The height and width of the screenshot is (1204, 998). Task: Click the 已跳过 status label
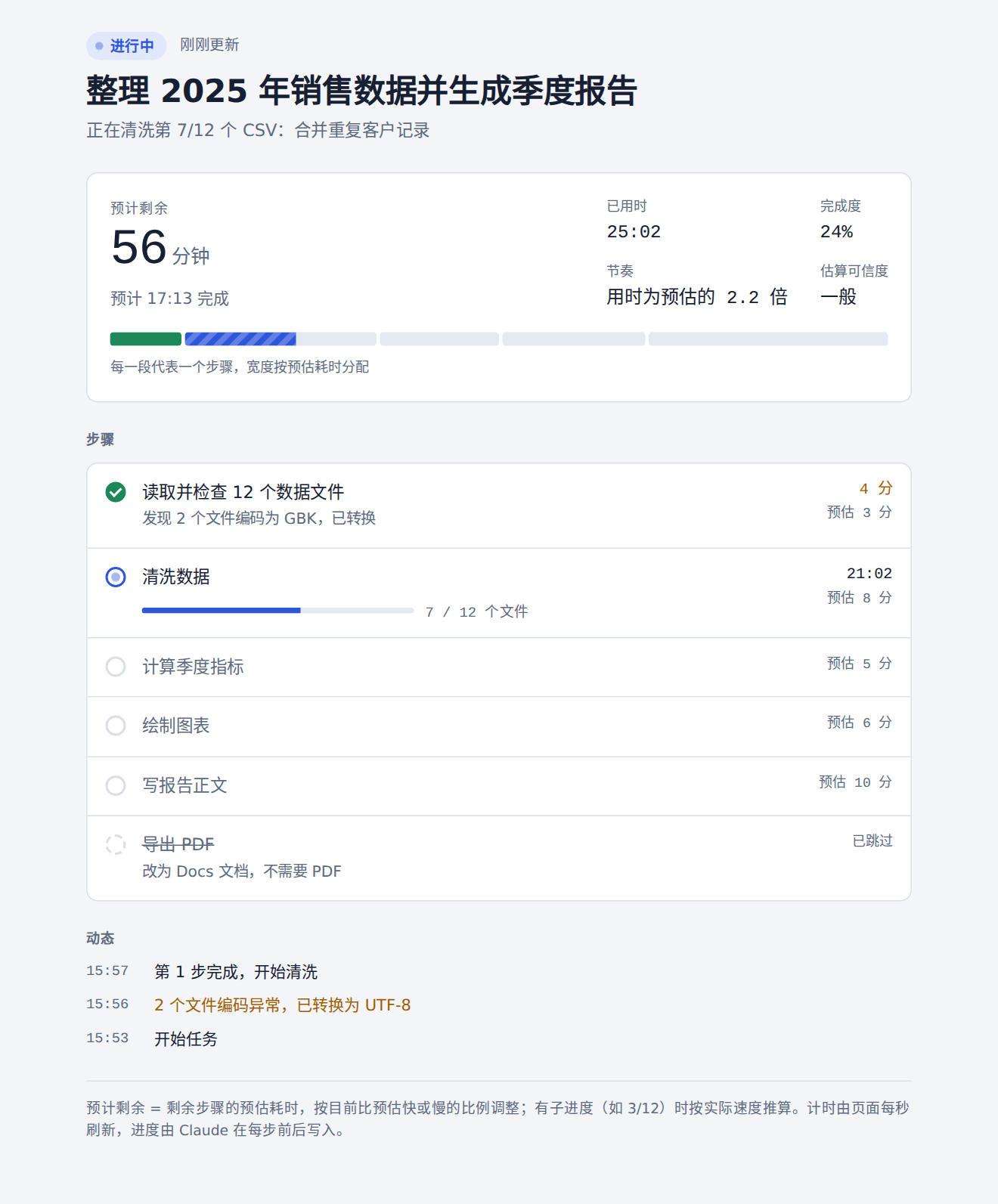872,841
